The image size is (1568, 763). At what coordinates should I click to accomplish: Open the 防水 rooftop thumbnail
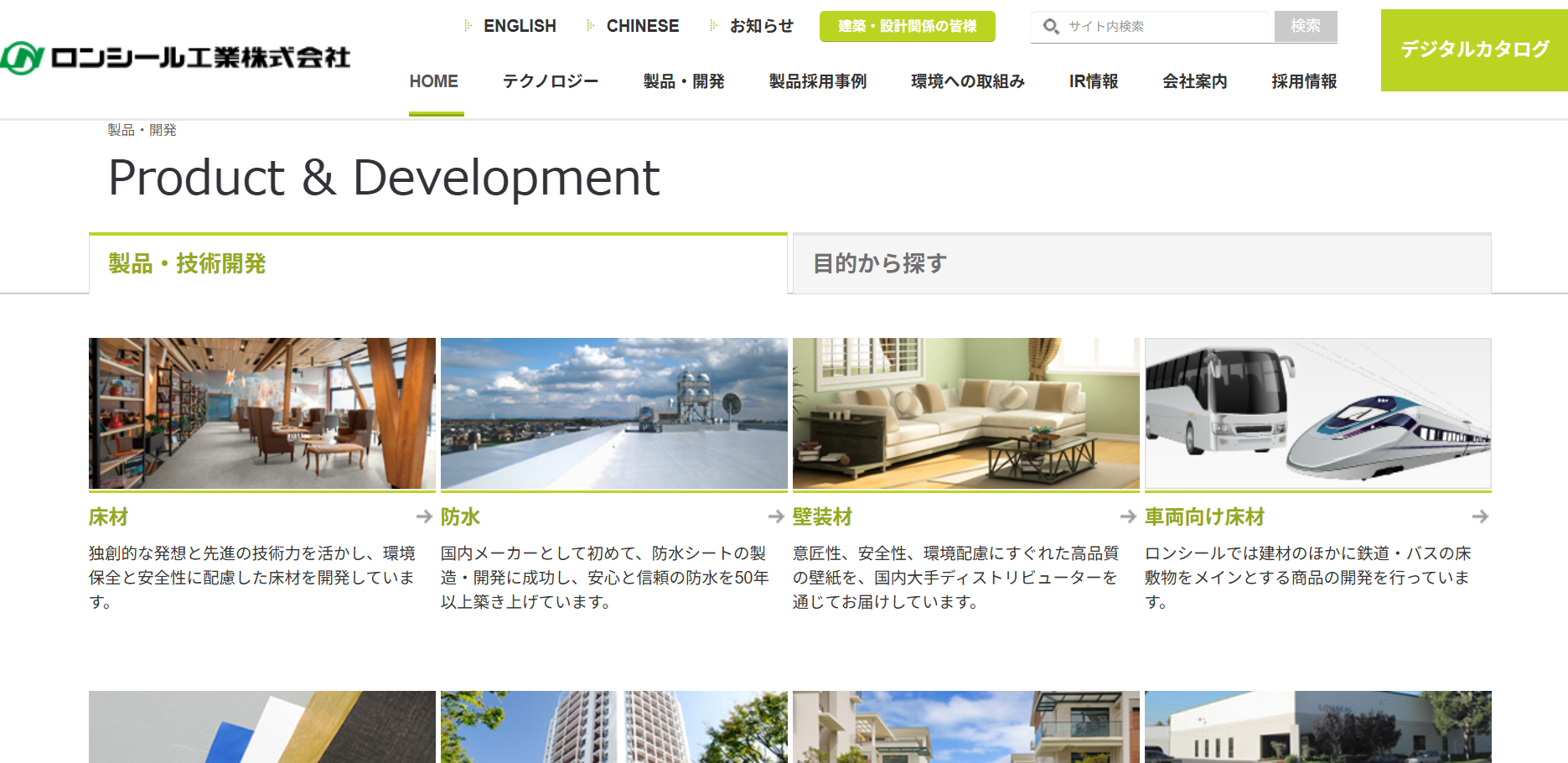(x=614, y=413)
